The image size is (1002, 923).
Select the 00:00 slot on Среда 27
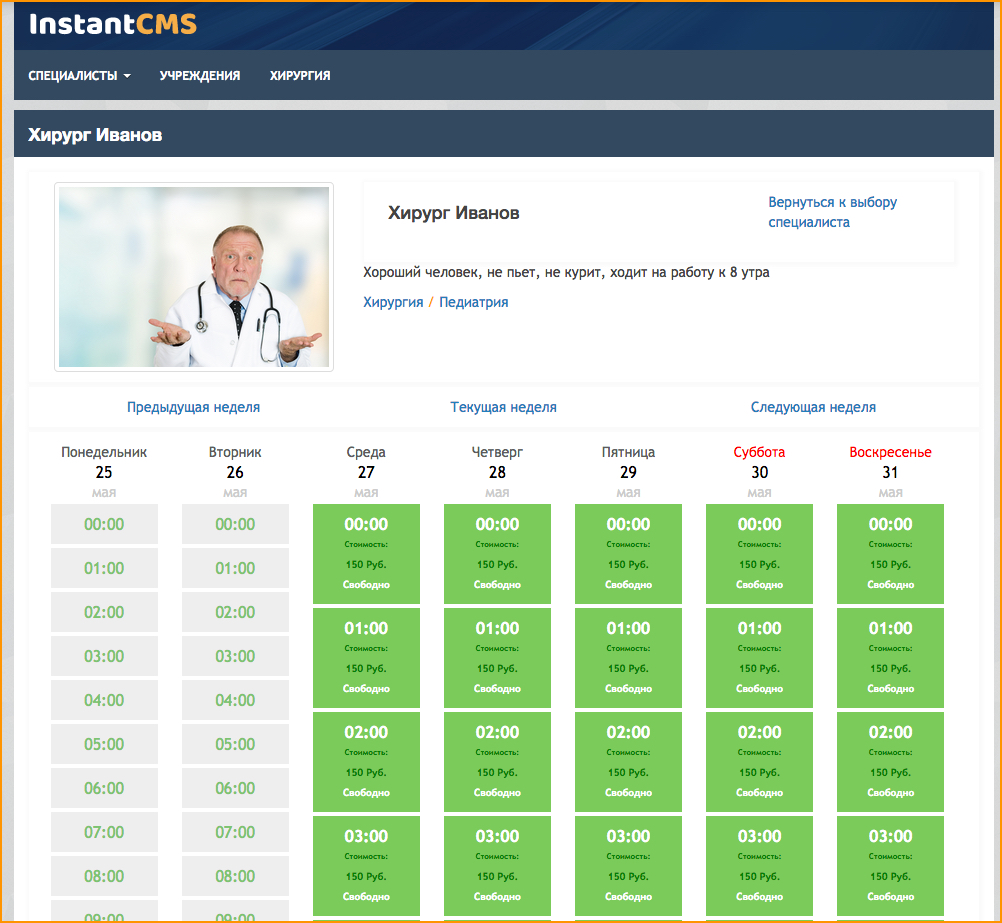(366, 554)
